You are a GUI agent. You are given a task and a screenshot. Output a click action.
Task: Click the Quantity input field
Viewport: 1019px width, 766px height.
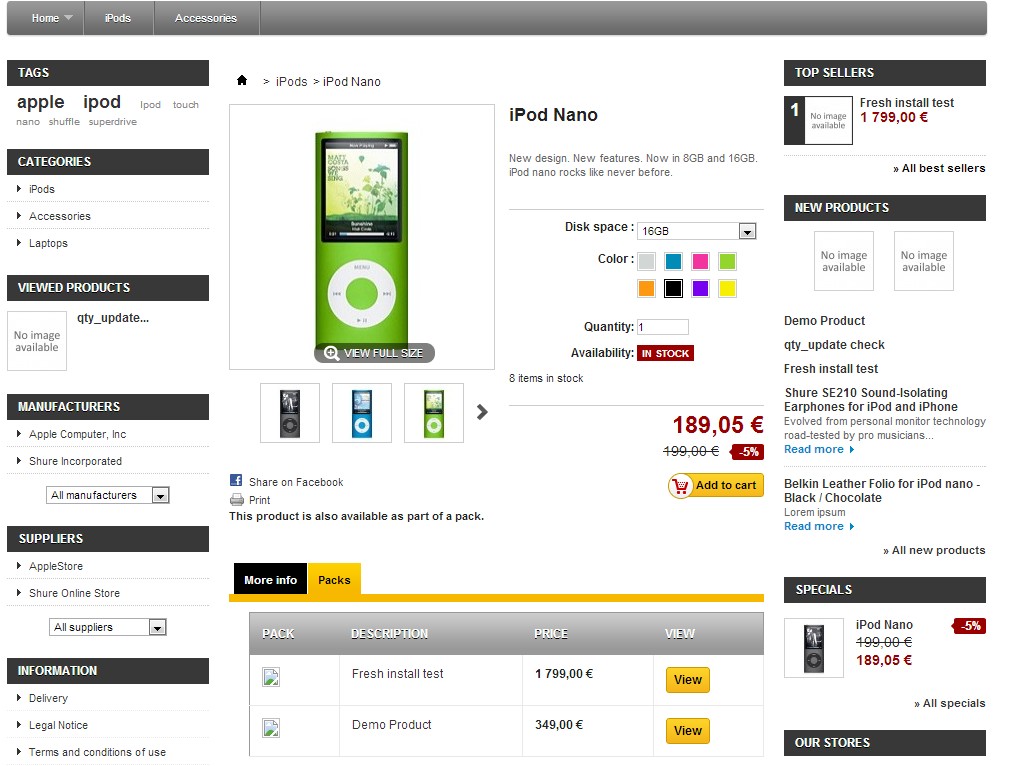(x=662, y=327)
